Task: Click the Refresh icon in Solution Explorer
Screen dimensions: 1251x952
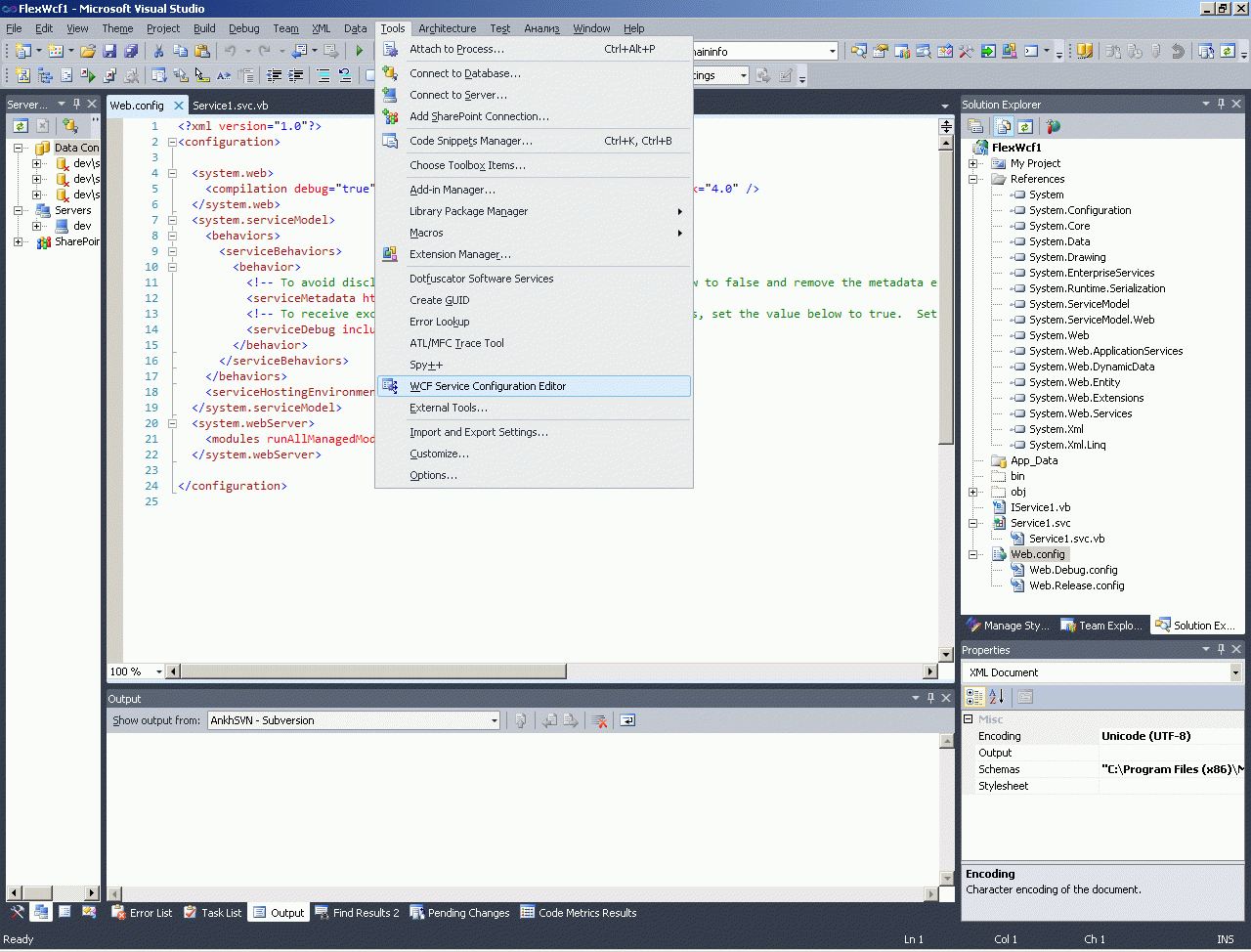Action: 1024,126
